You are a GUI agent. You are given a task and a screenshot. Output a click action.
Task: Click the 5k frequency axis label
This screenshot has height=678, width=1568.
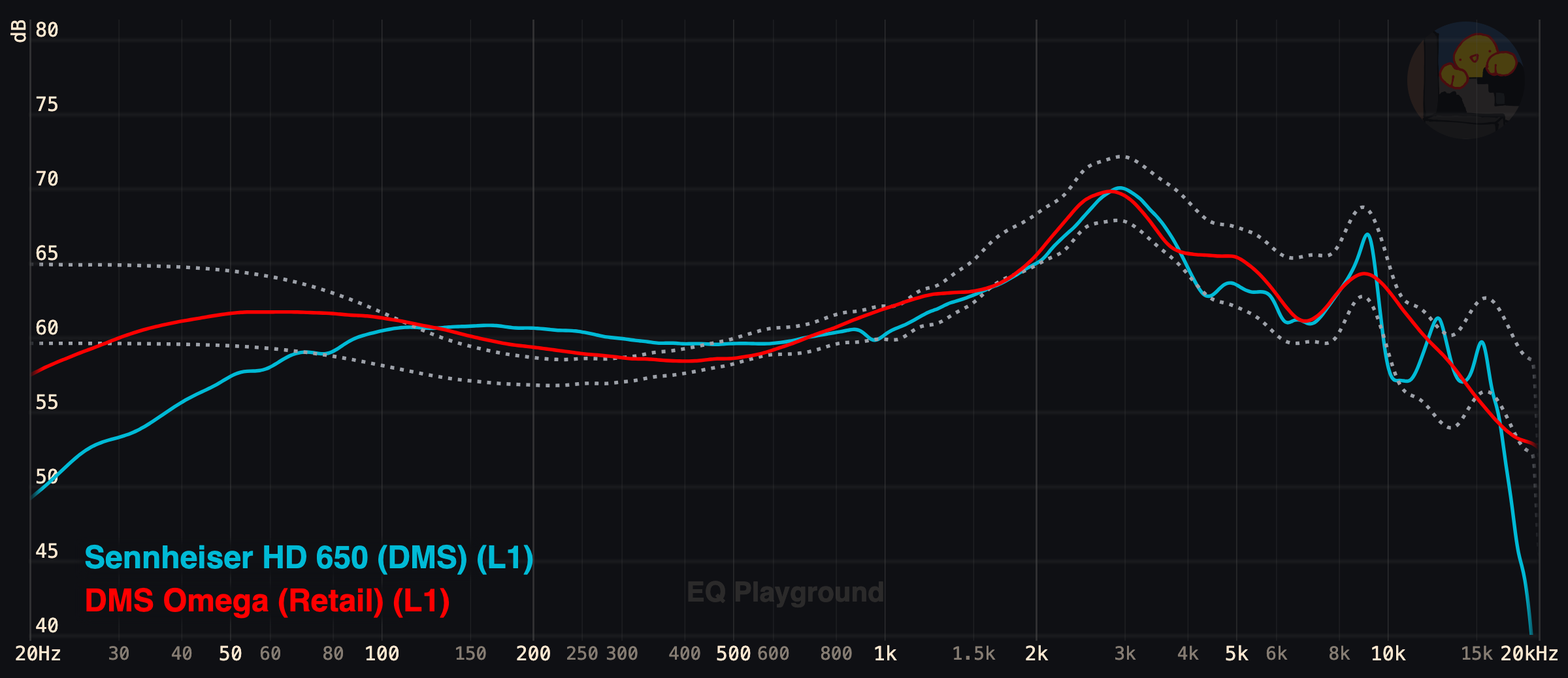click(1236, 654)
